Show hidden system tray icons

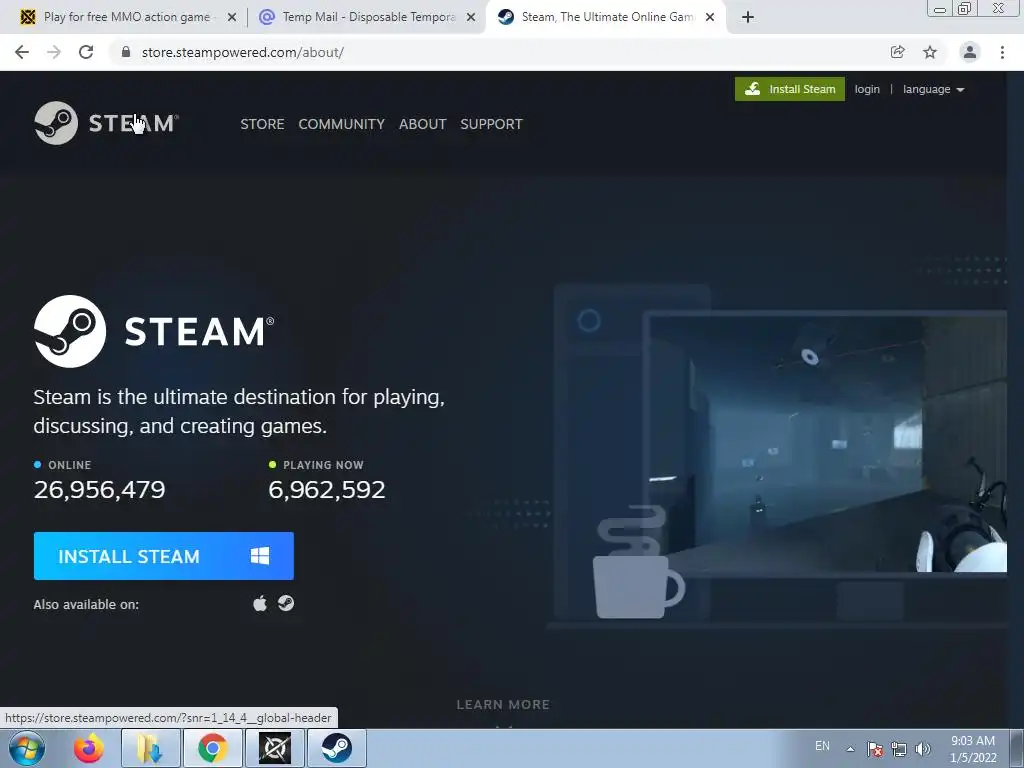(850, 749)
